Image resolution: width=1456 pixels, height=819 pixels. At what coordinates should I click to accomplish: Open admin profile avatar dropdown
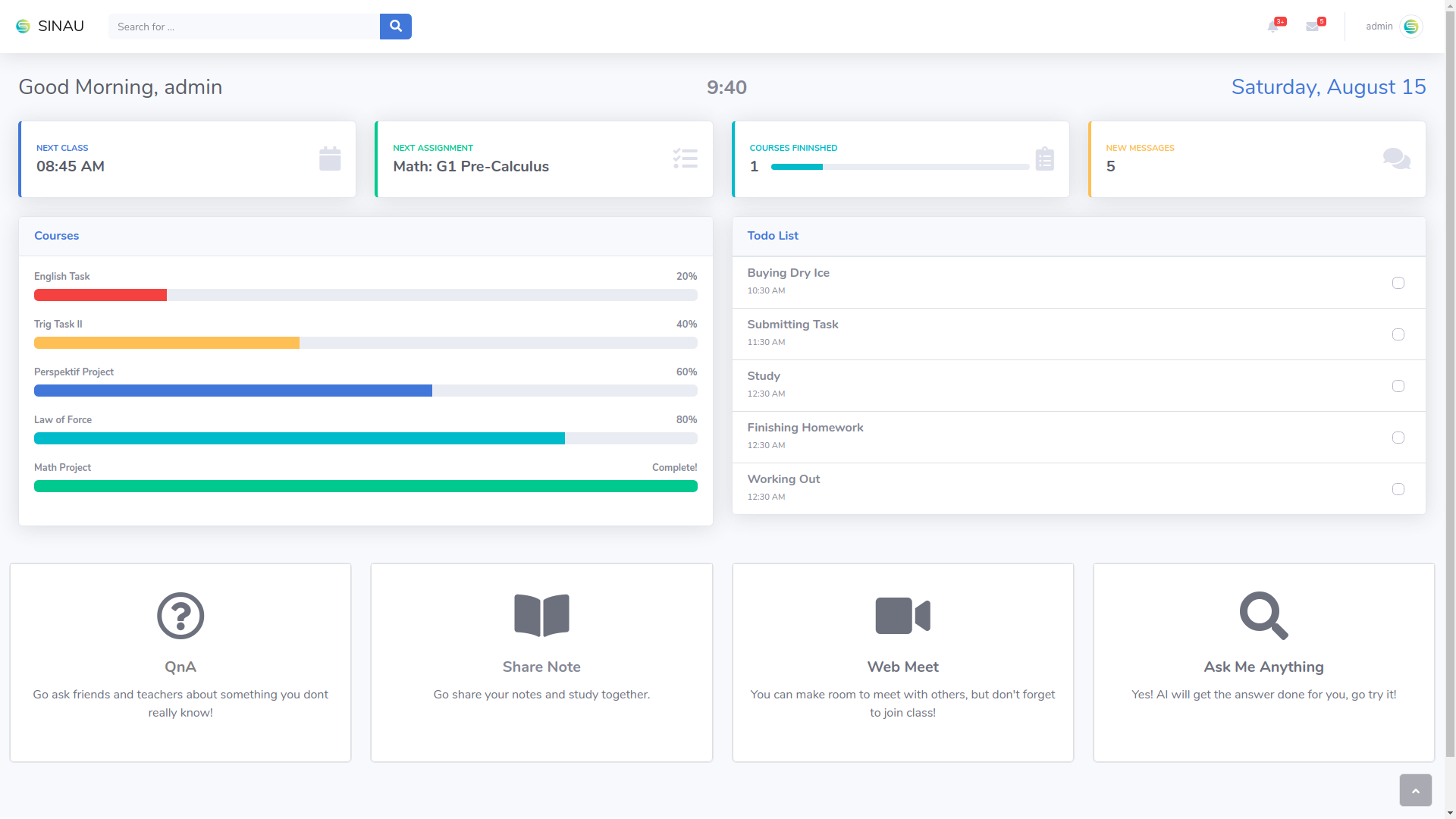pos(1410,27)
